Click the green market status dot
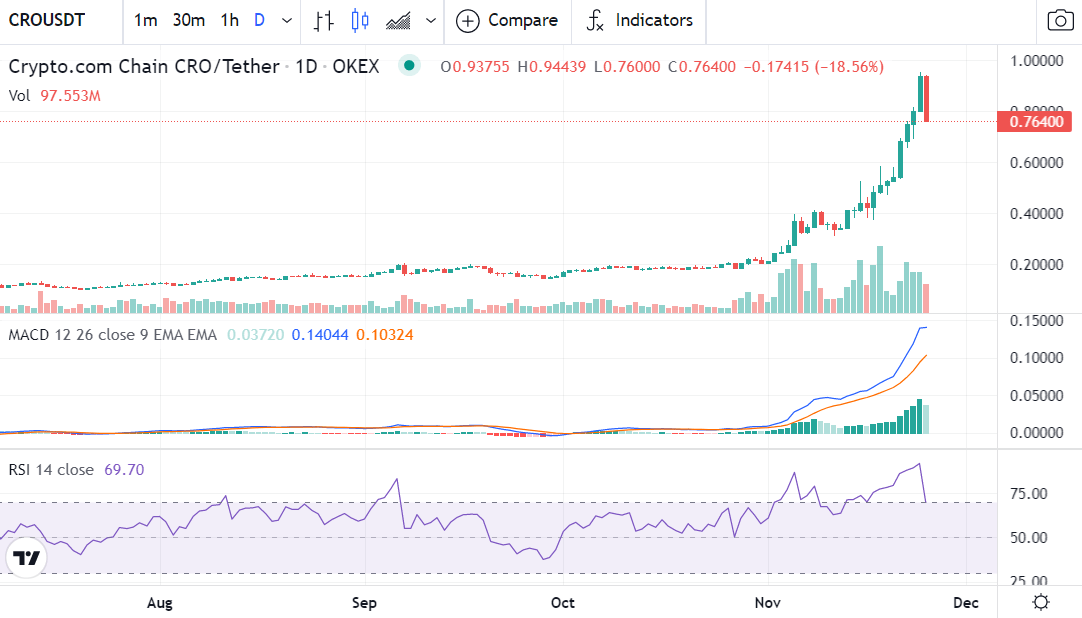 409,66
